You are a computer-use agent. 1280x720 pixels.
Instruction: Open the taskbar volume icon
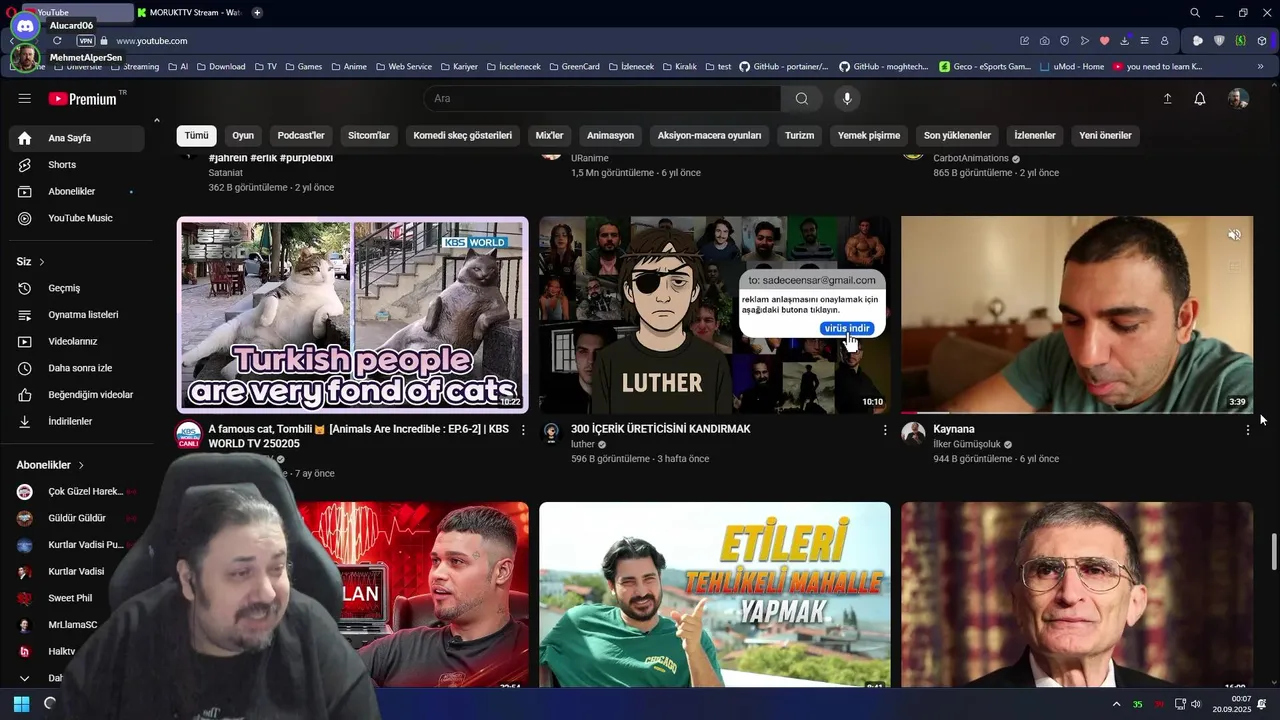[1195, 704]
